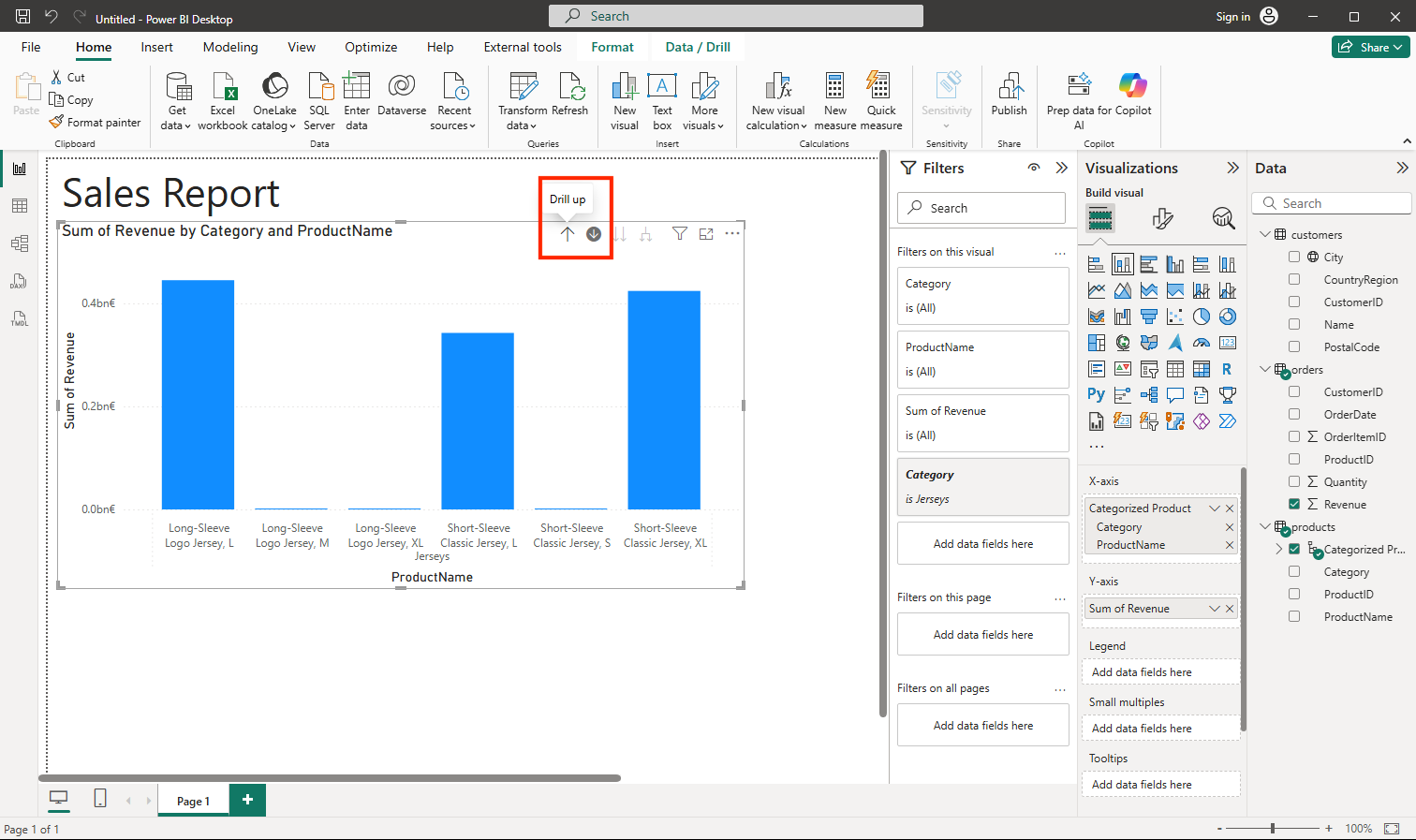Collapse the Filters pane with chevrons
This screenshot has height=840, width=1416.
(1061, 168)
